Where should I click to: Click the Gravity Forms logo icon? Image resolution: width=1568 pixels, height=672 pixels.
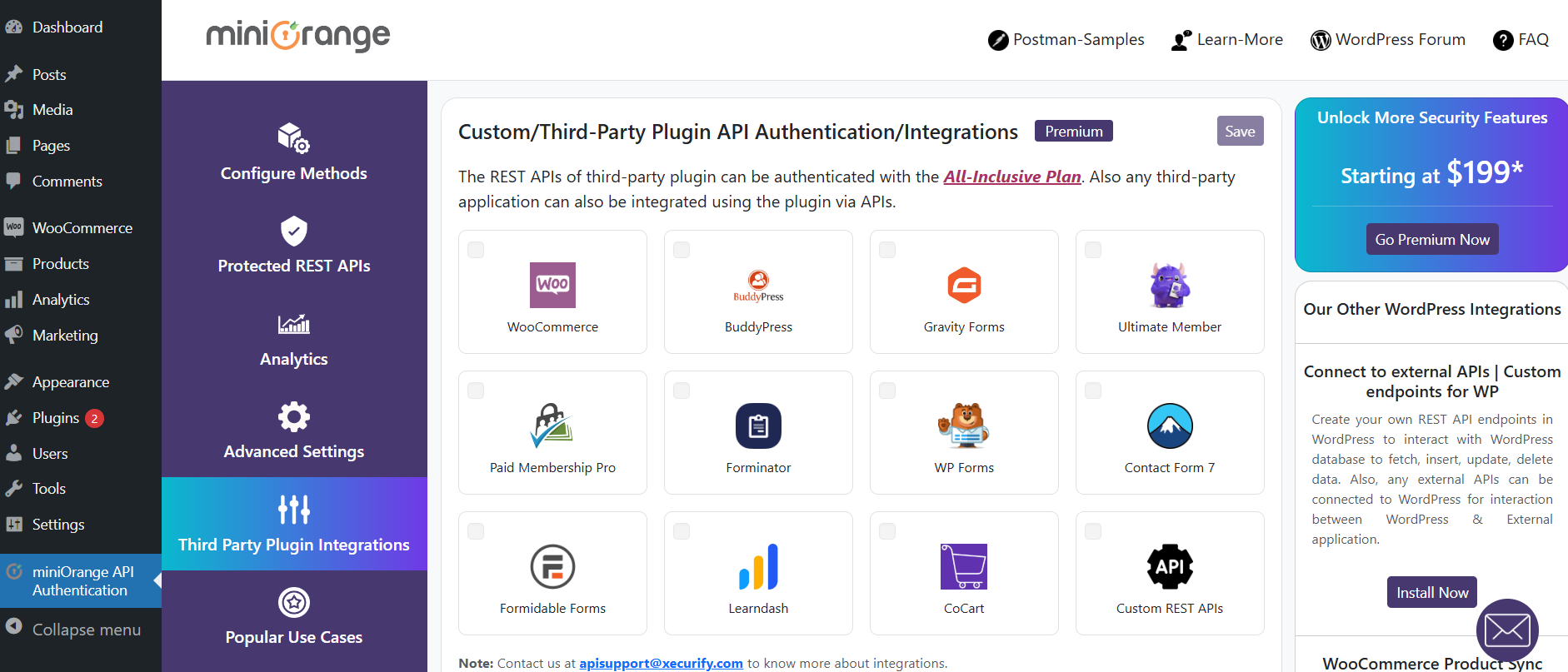[964, 285]
